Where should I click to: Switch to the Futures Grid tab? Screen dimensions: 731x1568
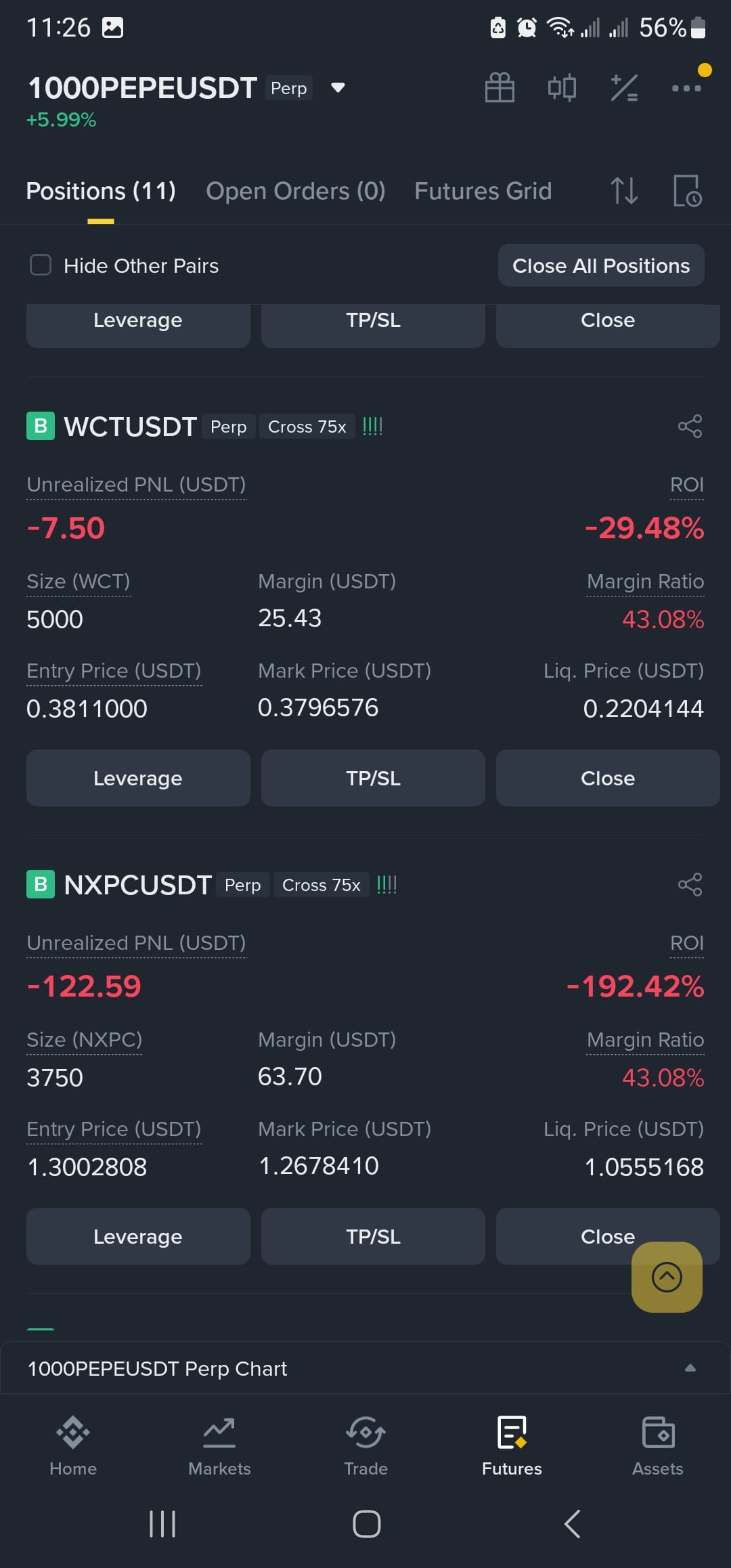click(483, 191)
